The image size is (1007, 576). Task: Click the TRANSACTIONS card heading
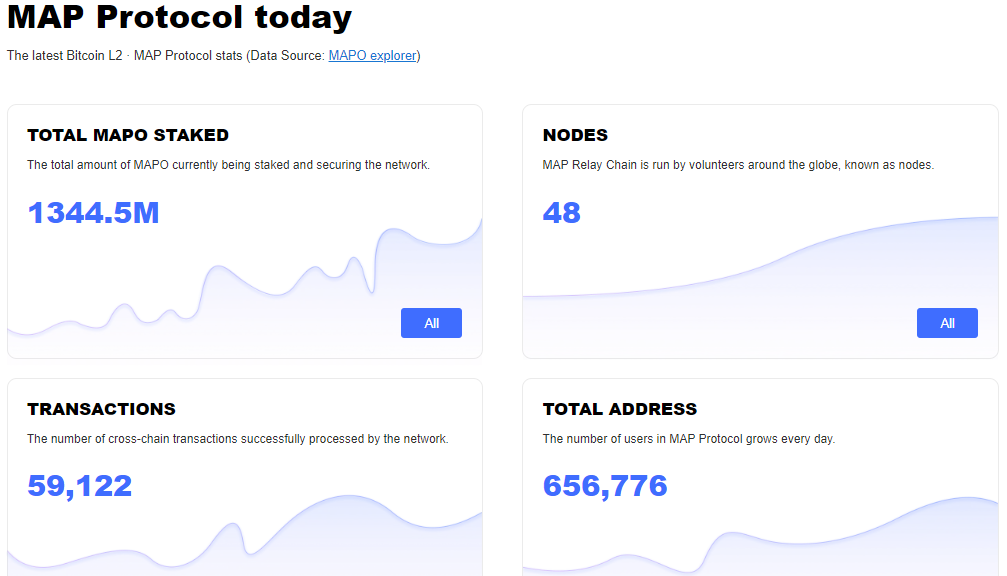tap(101, 409)
